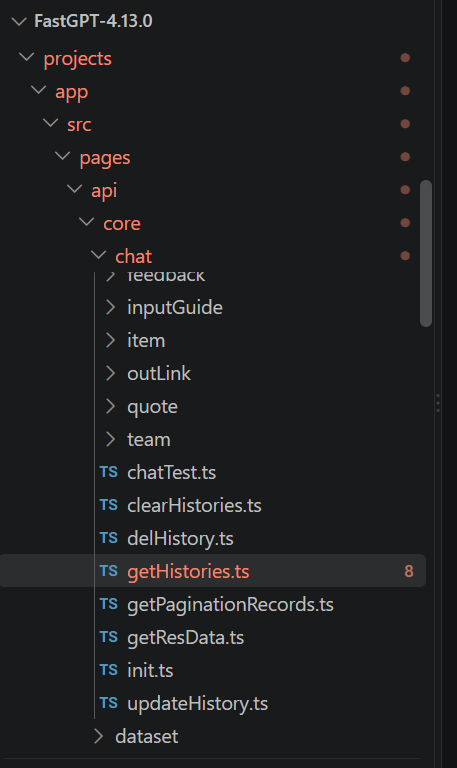Click the explorer vertical scrollbar thumb
The height and width of the screenshot is (768, 457).
[x=426, y=253]
